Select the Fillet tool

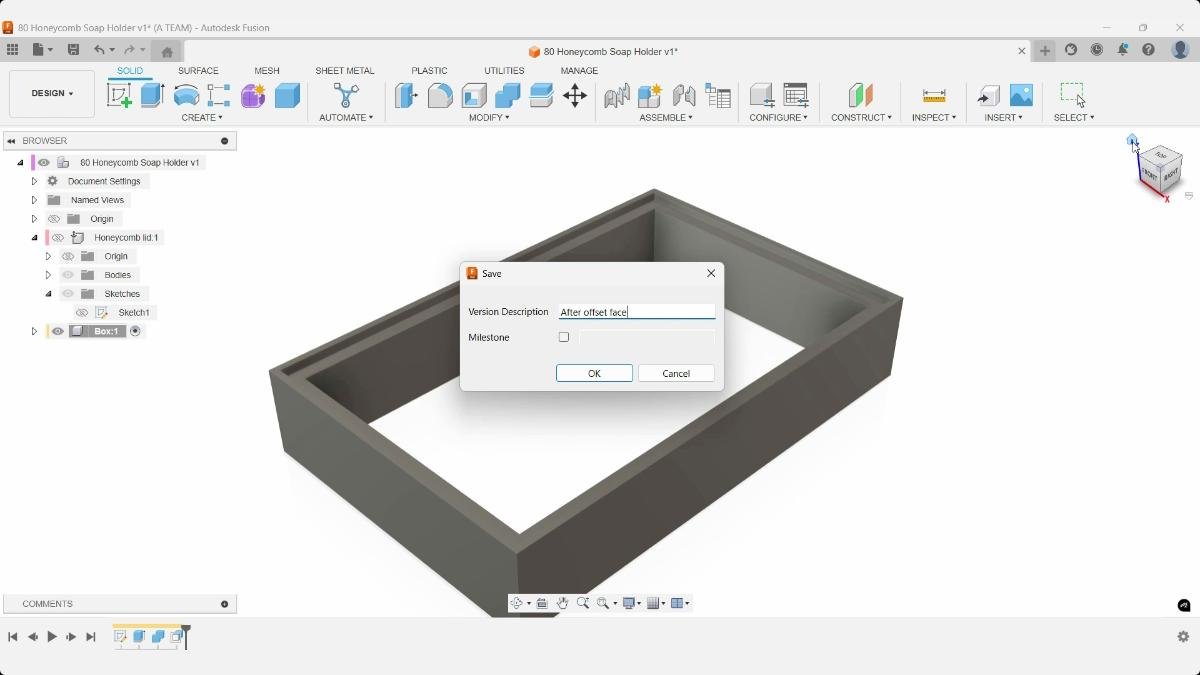tap(440, 95)
